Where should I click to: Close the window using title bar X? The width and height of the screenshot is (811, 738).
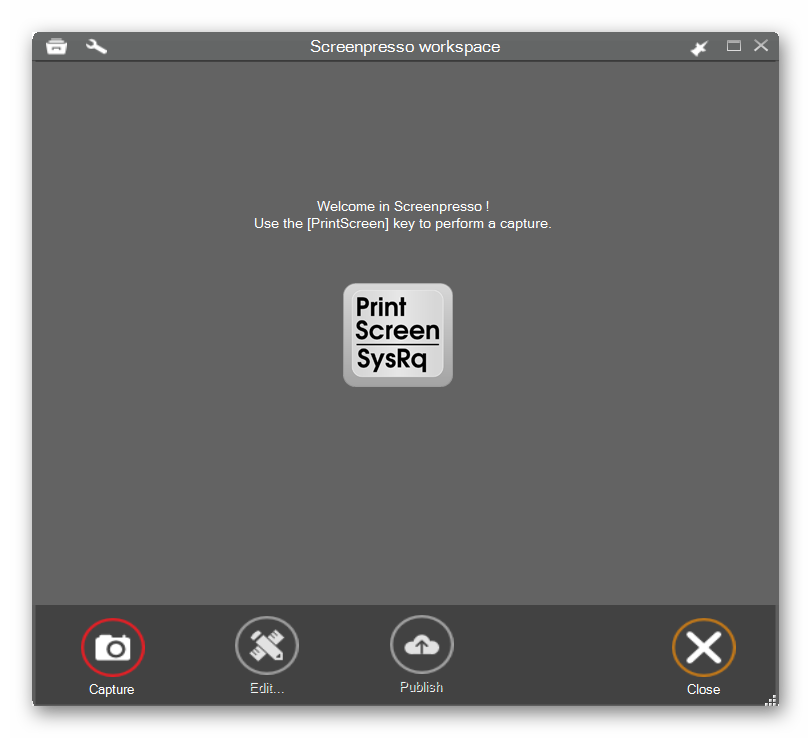coord(761,46)
